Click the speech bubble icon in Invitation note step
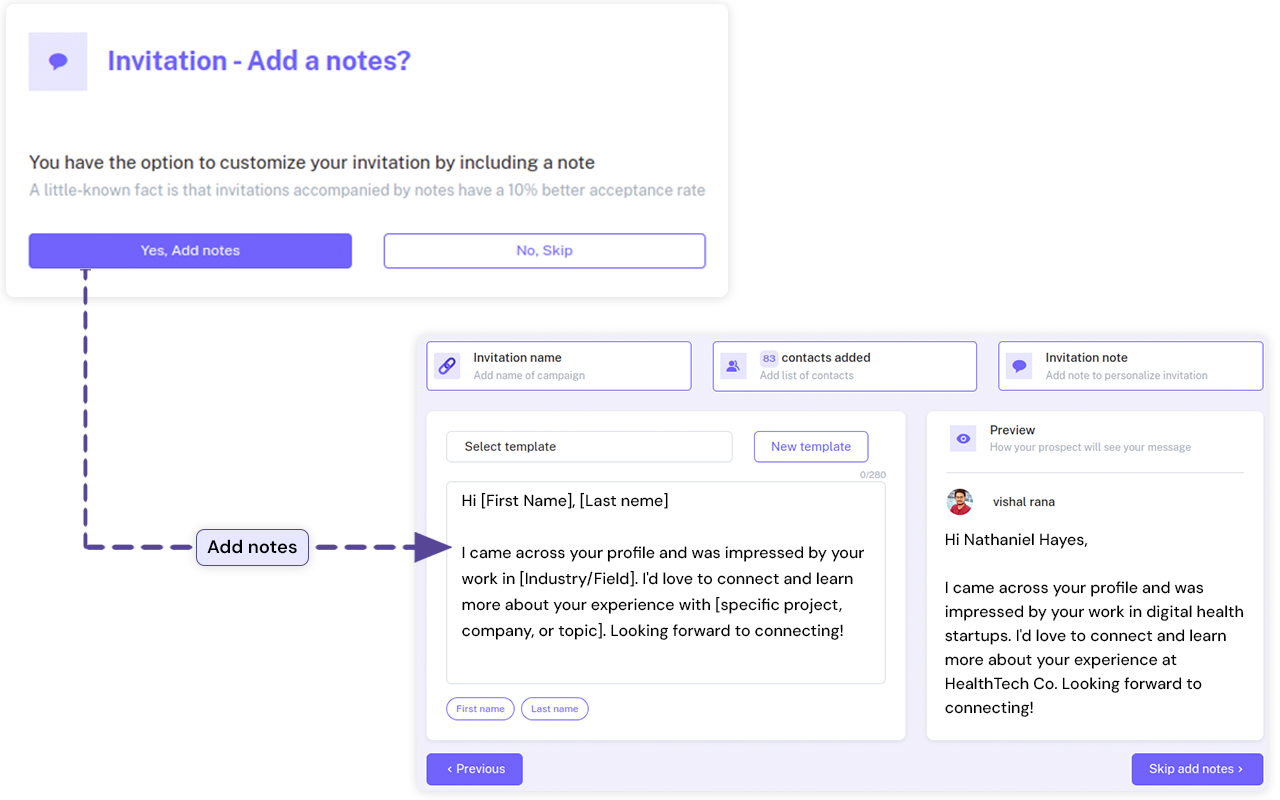The width and height of the screenshot is (1280, 800). point(1019,366)
